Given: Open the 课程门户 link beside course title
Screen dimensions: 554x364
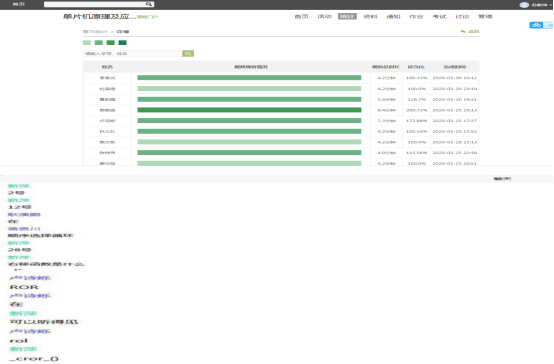Looking at the screenshot, I should [148, 17].
